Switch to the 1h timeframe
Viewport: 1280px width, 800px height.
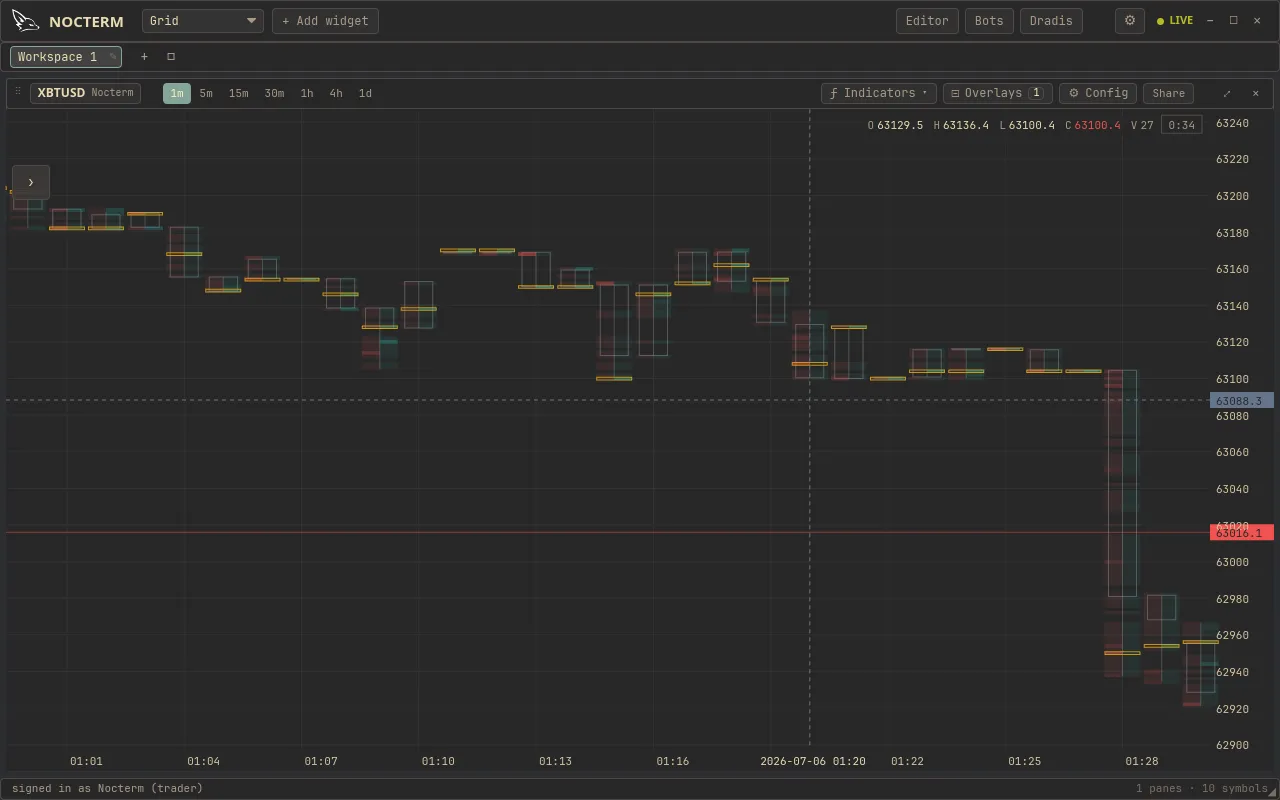(307, 93)
